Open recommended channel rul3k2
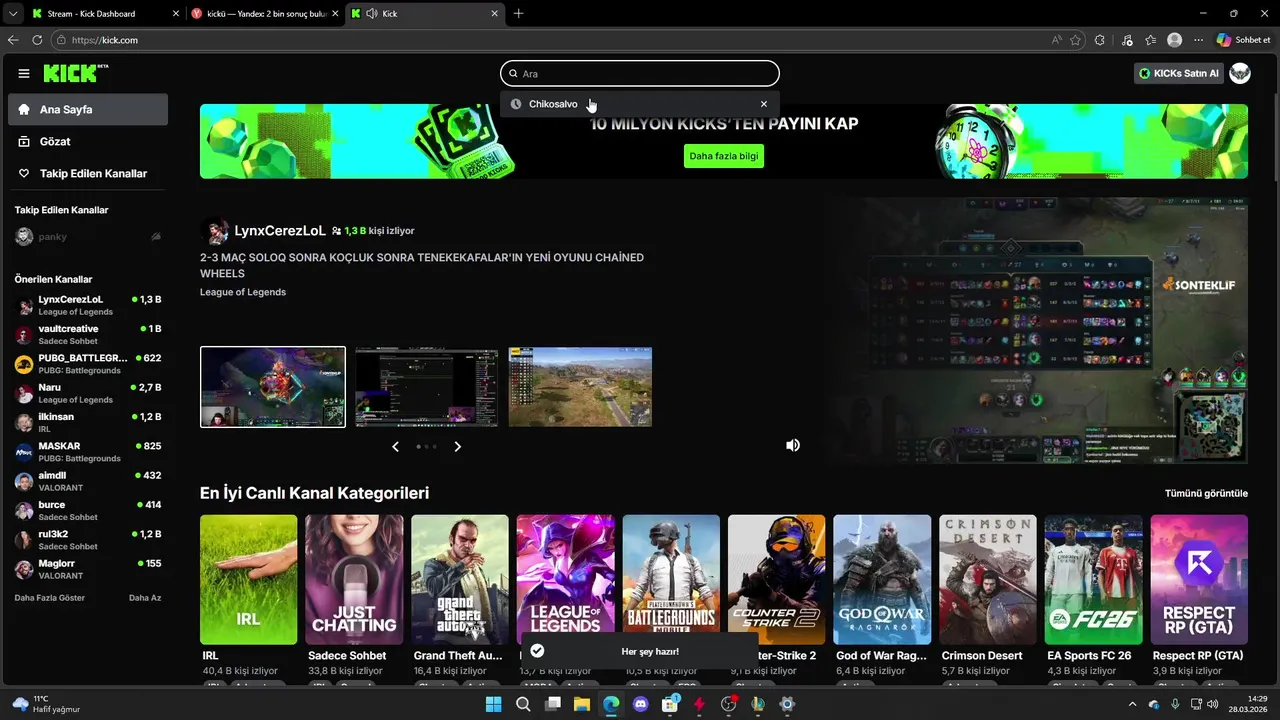Viewport: 1280px width, 720px height. click(88, 540)
